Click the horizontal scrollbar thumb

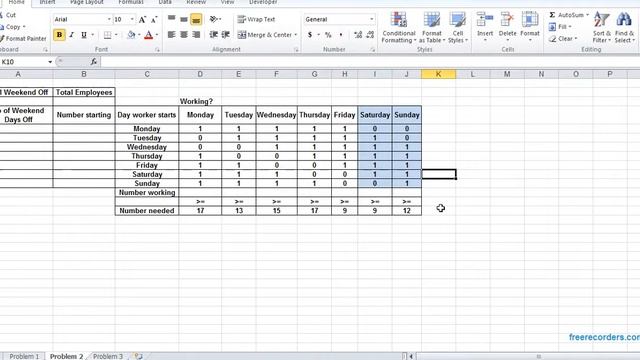pyautogui.click(x=539, y=357)
